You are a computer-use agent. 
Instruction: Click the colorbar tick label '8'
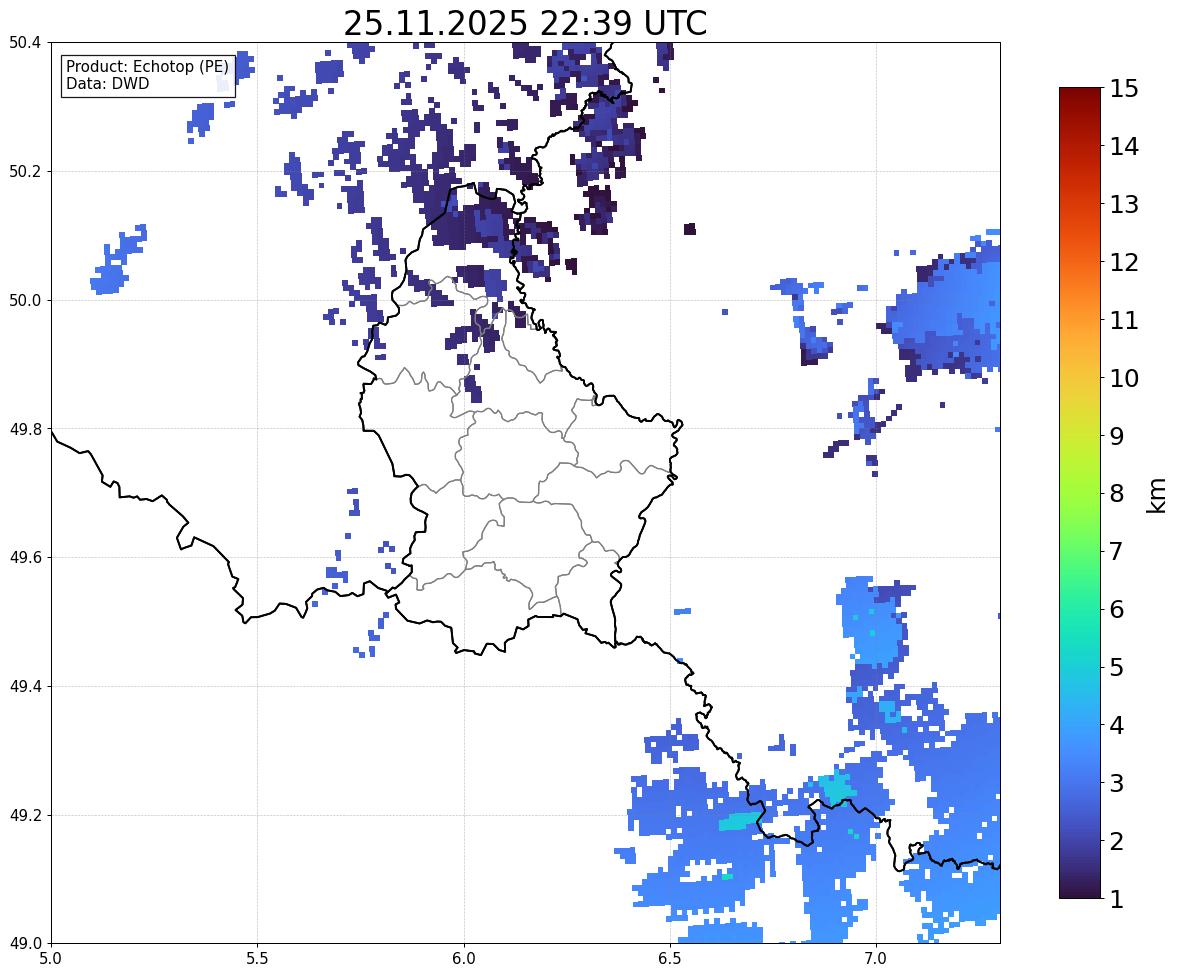coord(1117,494)
